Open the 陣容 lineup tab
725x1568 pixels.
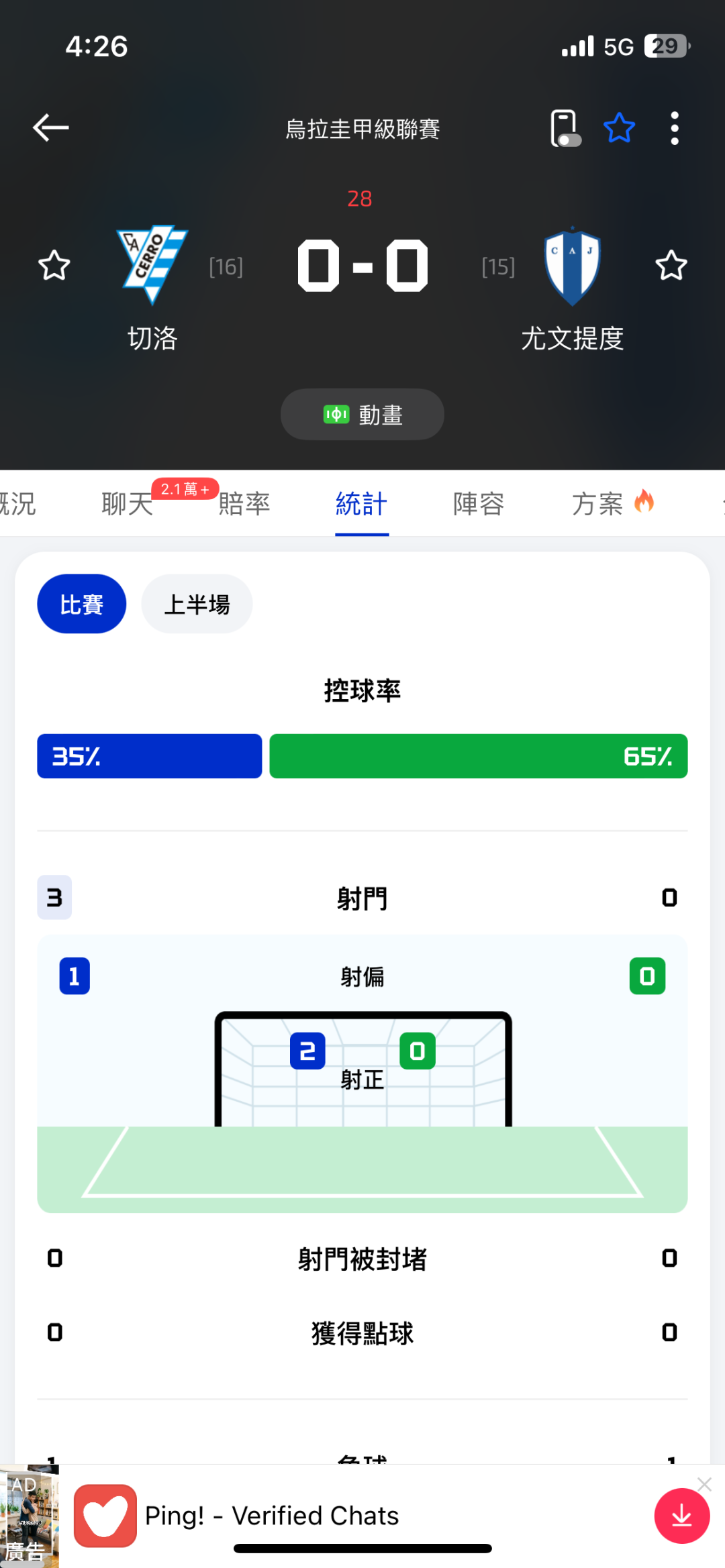coord(479,504)
